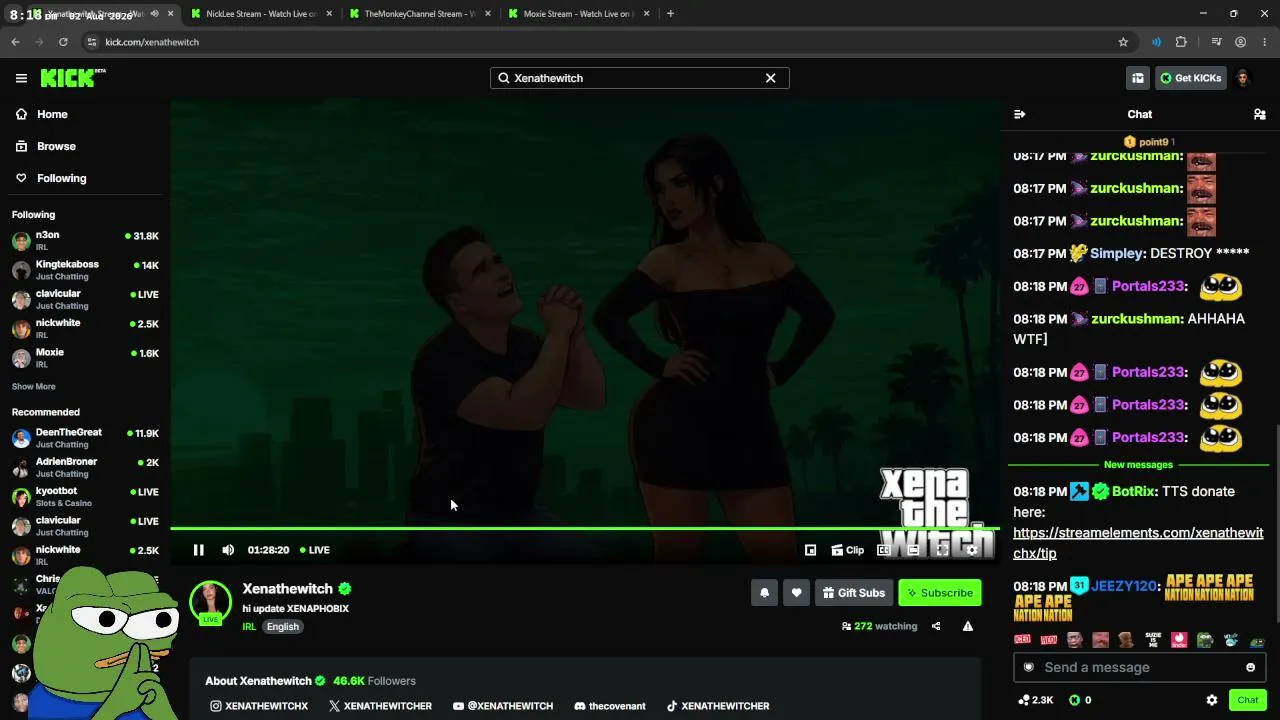Viewport: 1280px width, 720px height.
Task: Click the Get KICKs button
Action: click(1191, 78)
